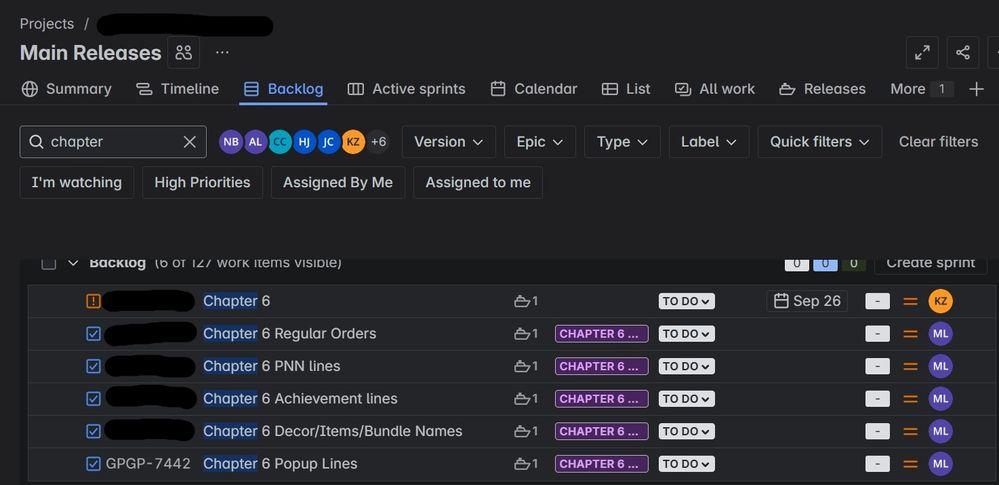Apply the High Priorities quick filter
Image resolution: width=999 pixels, height=485 pixels.
click(202, 182)
